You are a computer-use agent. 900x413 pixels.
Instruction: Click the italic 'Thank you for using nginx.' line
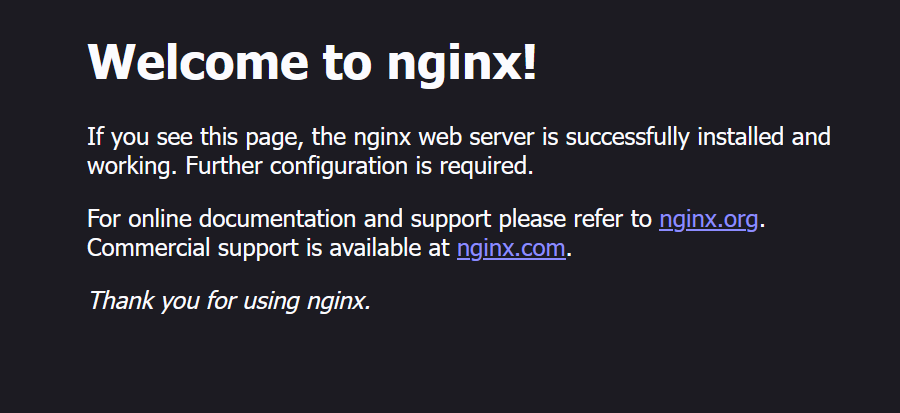pyautogui.click(x=230, y=301)
